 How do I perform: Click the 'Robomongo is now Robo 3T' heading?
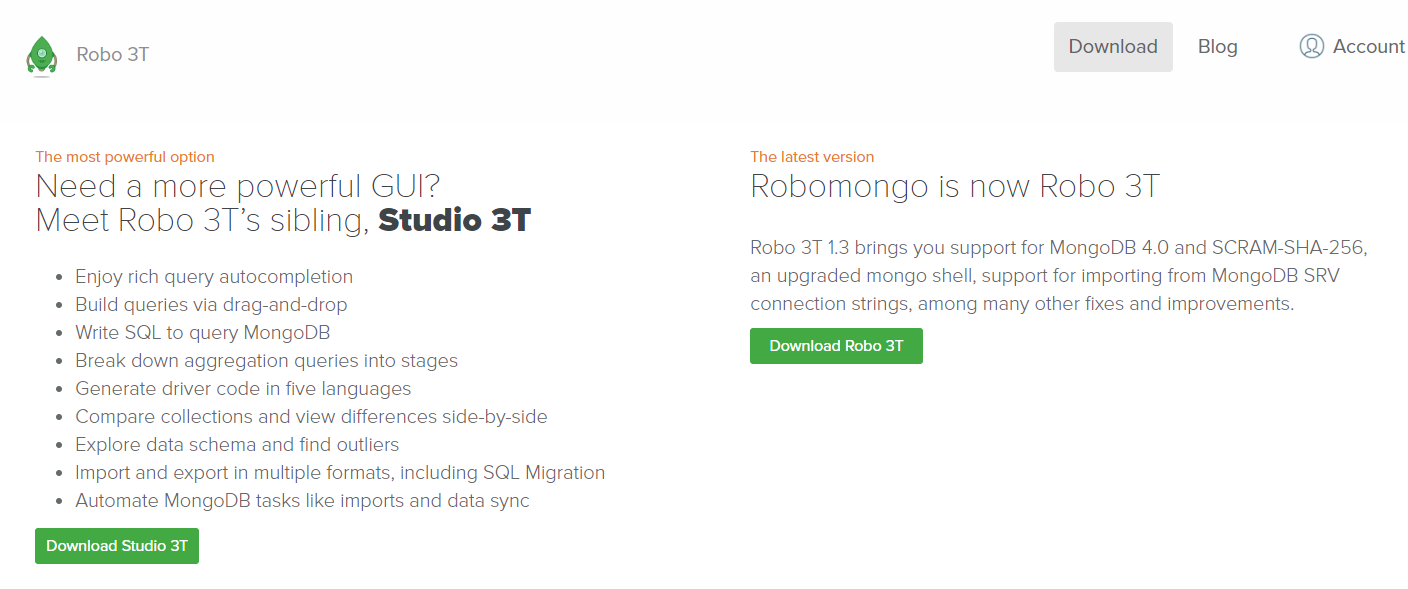[955, 187]
